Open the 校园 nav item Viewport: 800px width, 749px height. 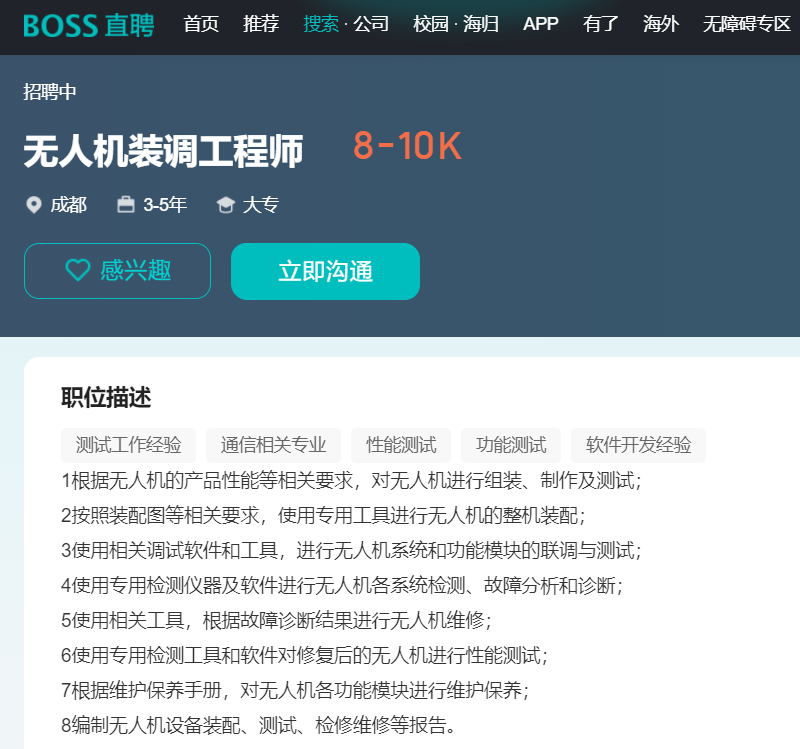click(431, 24)
